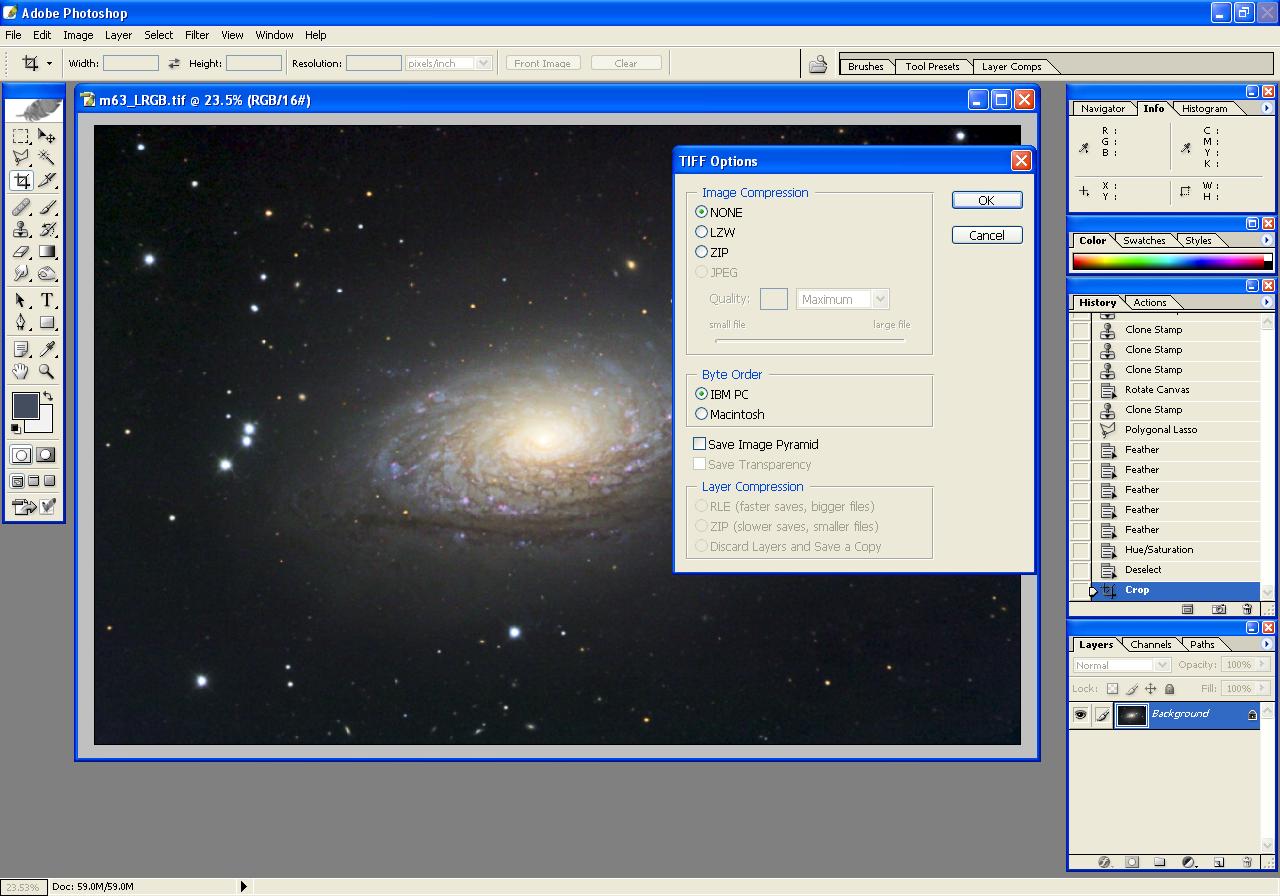Select the Magic Wand tool
1280x896 pixels.
[47, 158]
